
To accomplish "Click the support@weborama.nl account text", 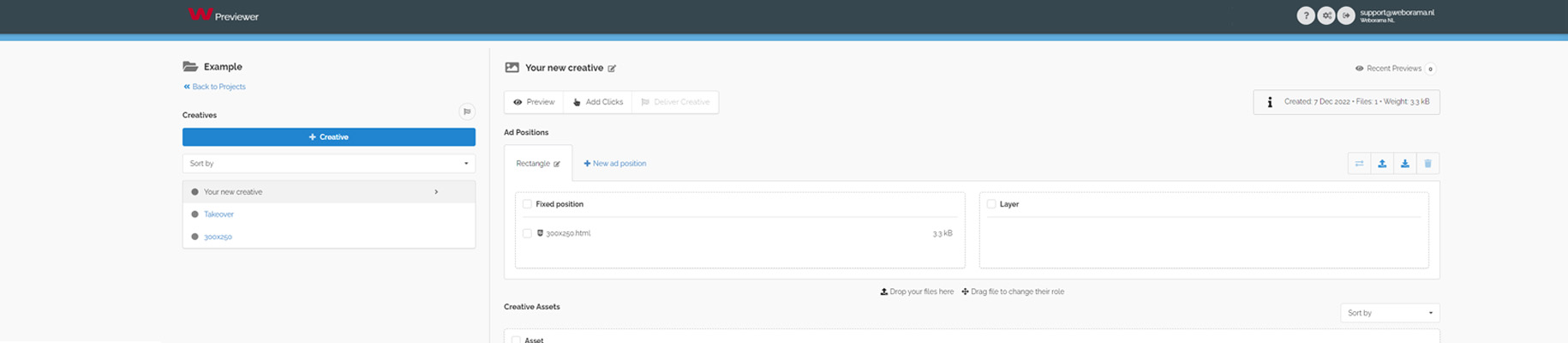I will (x=1397, y=13).
